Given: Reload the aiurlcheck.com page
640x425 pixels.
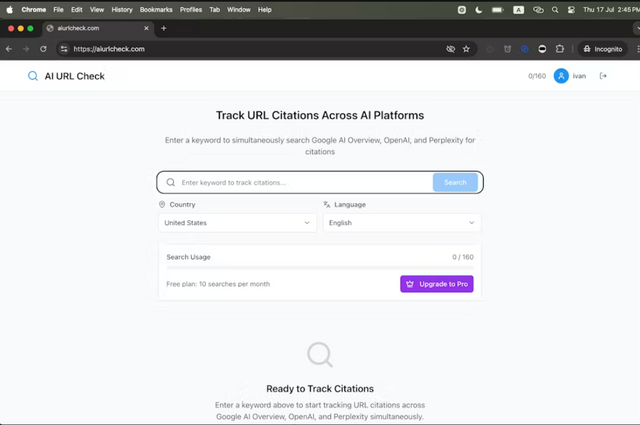Looking at the screenshot, I should [43, 49].
